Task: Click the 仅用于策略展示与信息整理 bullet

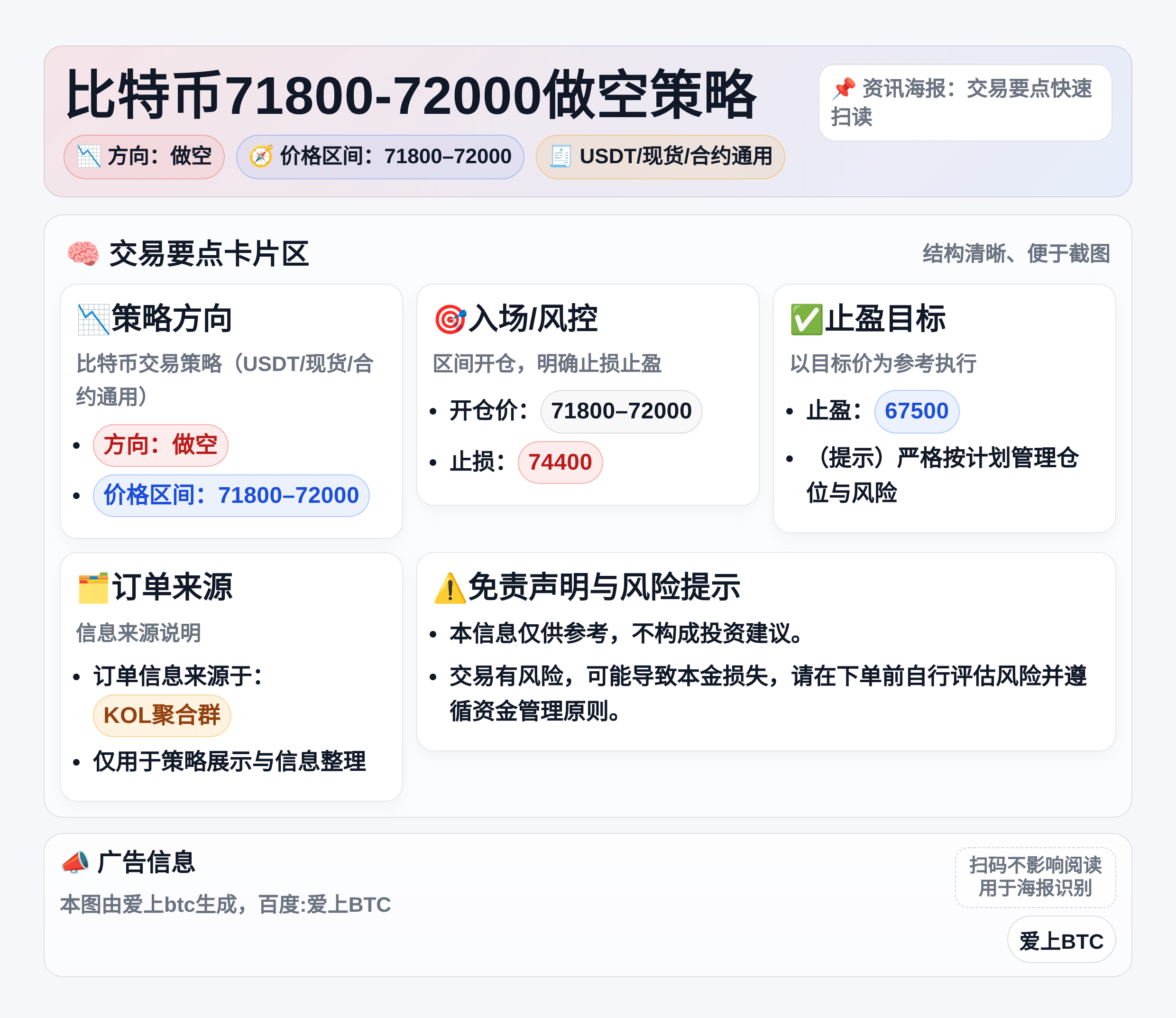Action: pyautogui.click(x=230, y=762)
